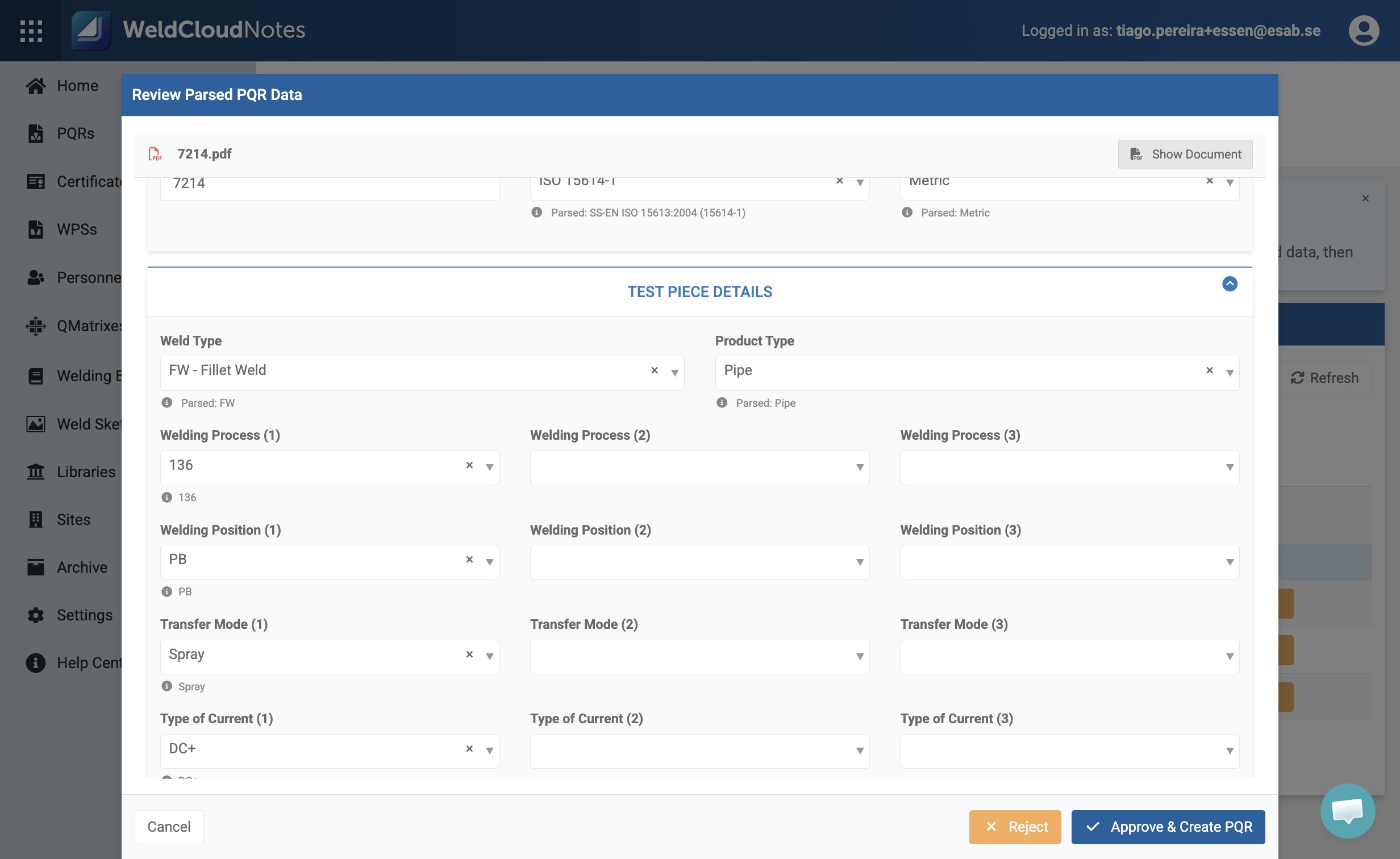Clear the ISO 15614-1 standard selection
Screen dimensions: 1400x859
(x=839, y=181)
